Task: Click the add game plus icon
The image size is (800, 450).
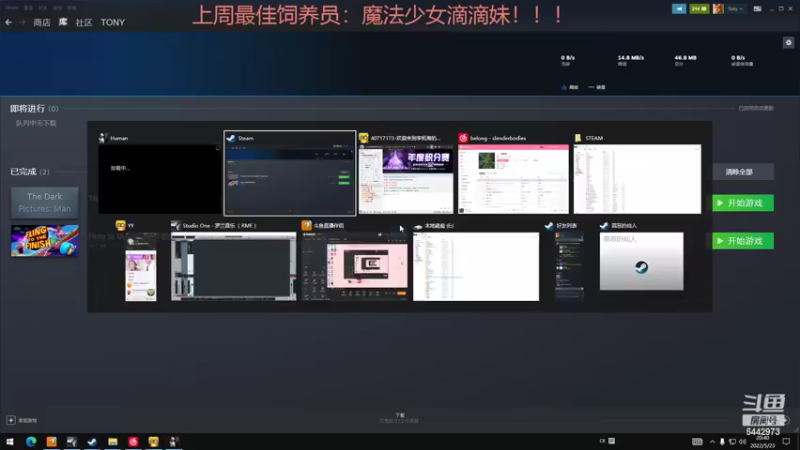Action: click(x=11, y=420)
